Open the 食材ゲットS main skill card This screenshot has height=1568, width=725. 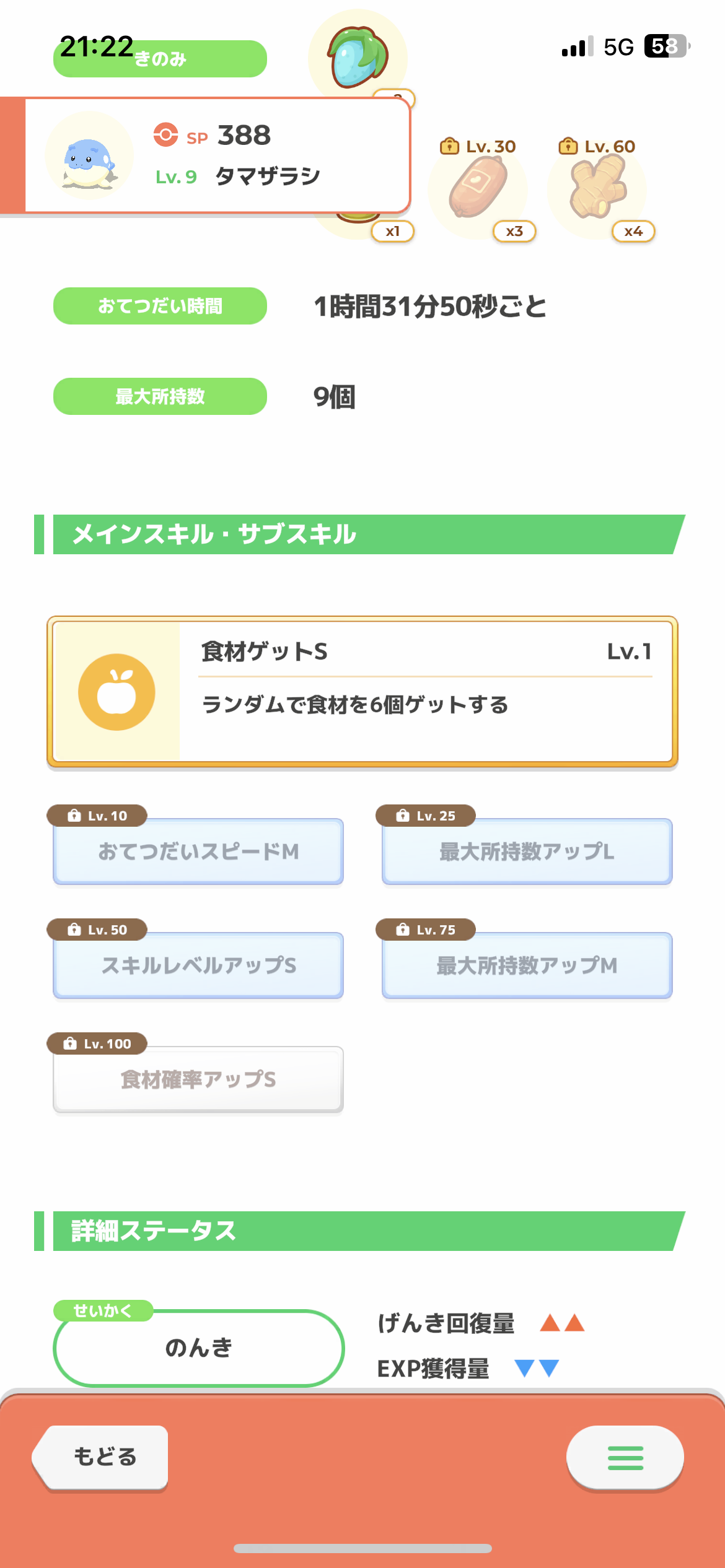362,692
